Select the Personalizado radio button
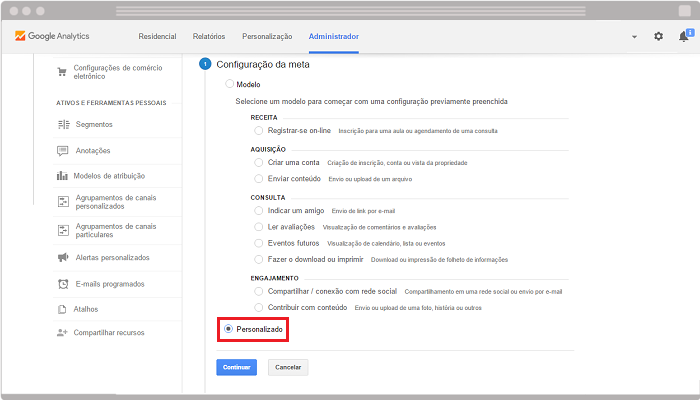The height and width of the screenshot is (400, 700). click(229, 329)
